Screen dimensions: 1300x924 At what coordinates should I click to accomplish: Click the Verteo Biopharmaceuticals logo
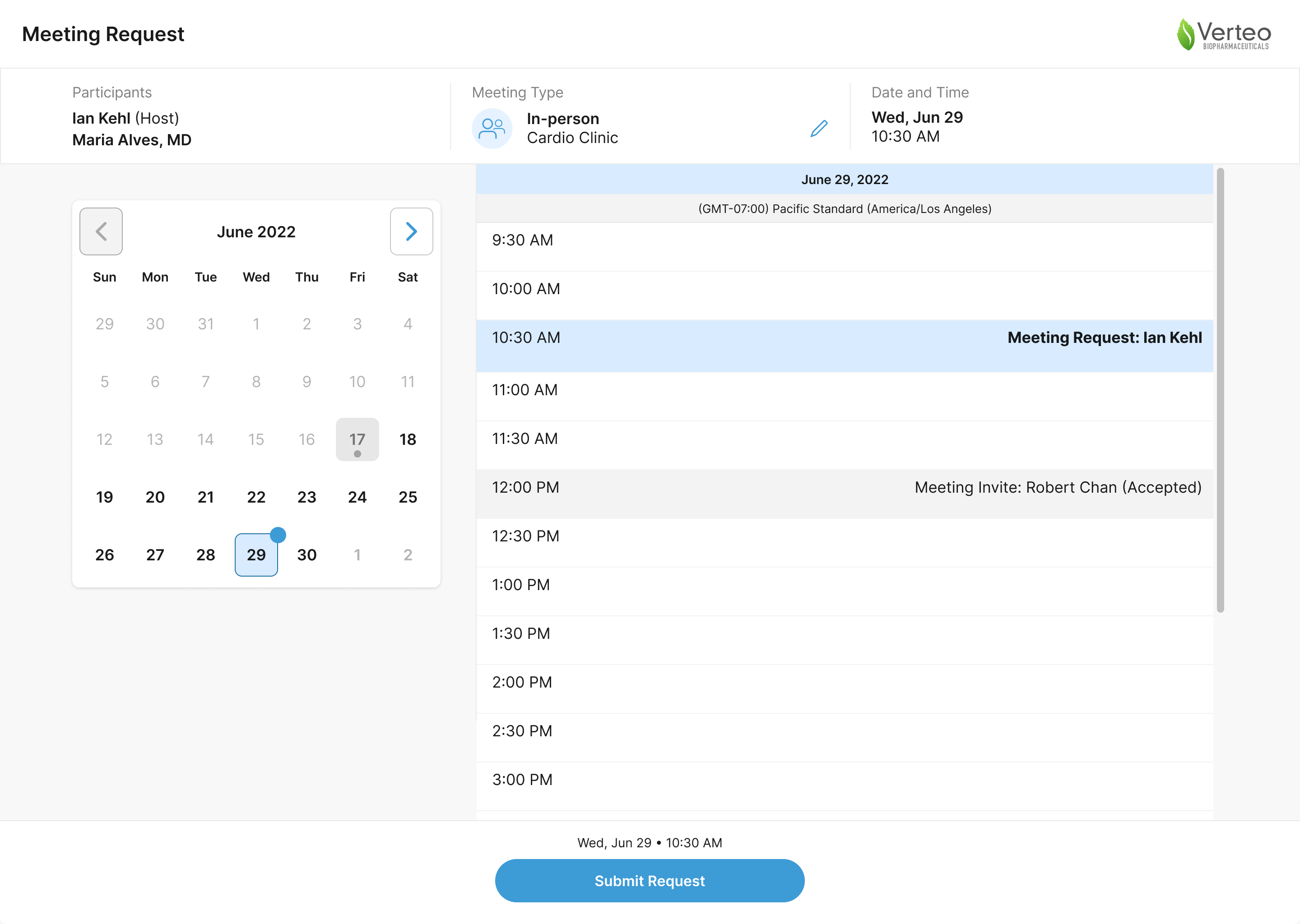point(1223,35)
